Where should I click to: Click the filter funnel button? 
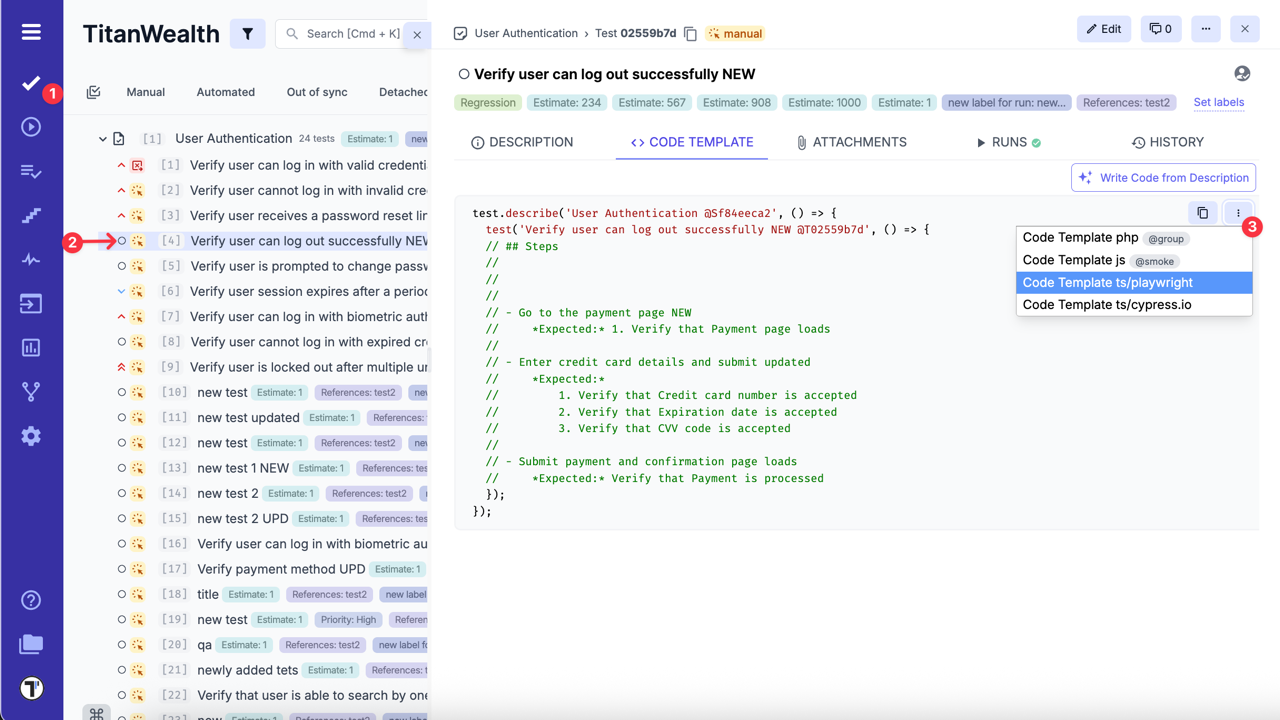(247, 33)
